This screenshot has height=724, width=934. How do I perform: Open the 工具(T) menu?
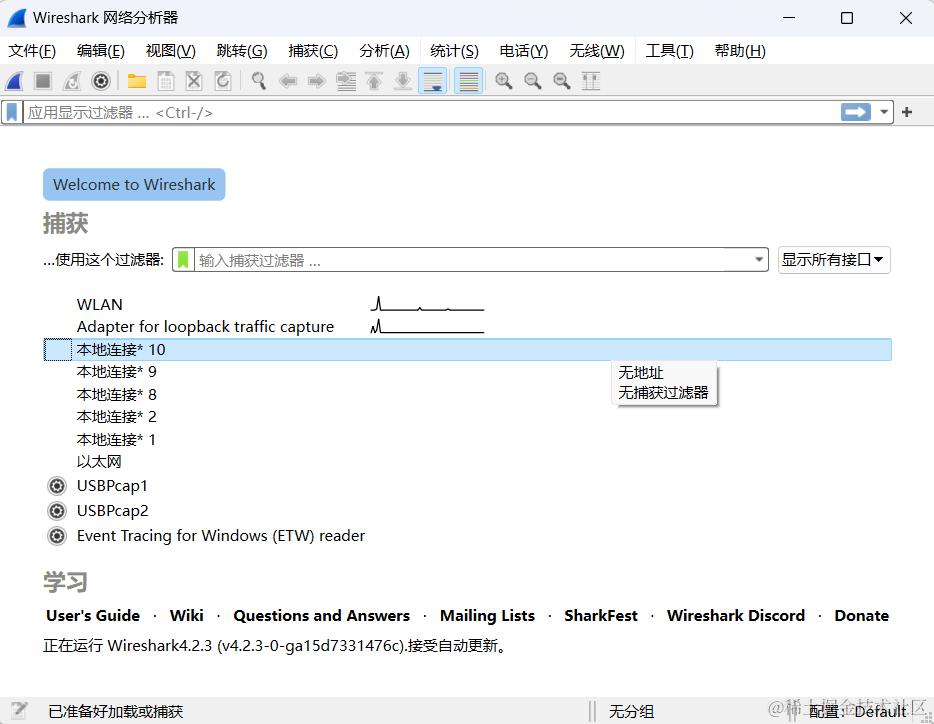pos(670,51)
